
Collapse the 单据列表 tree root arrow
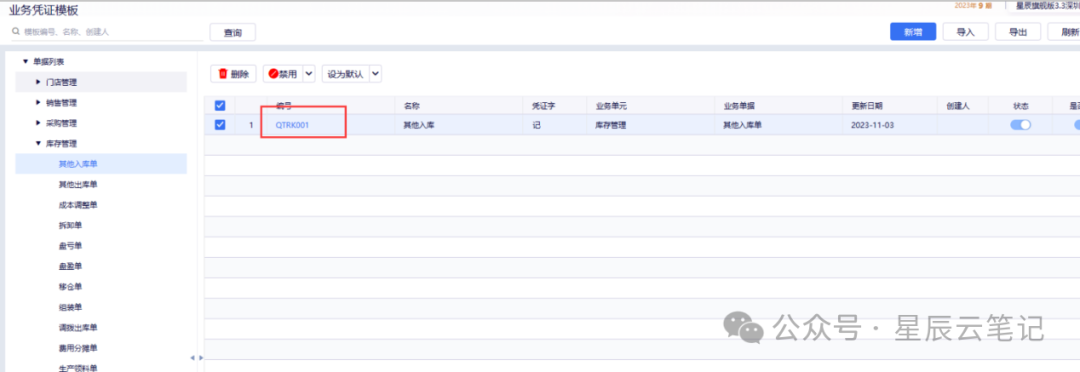pos(25,61)
